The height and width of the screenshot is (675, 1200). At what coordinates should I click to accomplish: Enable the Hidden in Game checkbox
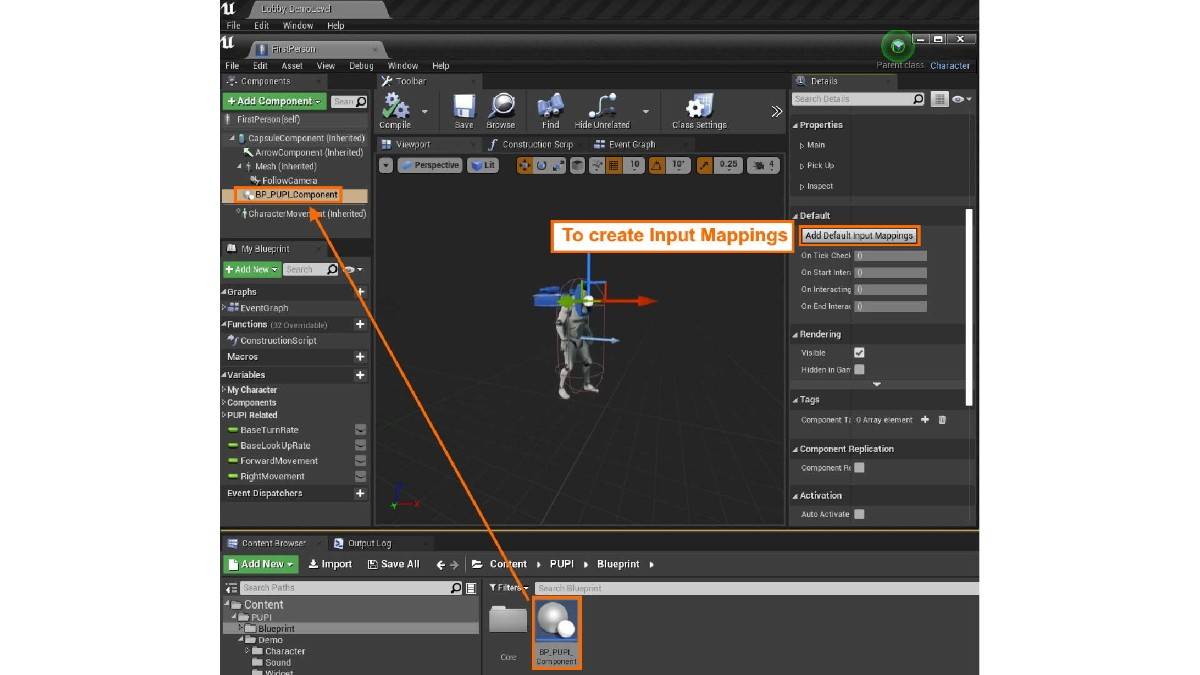(859, 370)
